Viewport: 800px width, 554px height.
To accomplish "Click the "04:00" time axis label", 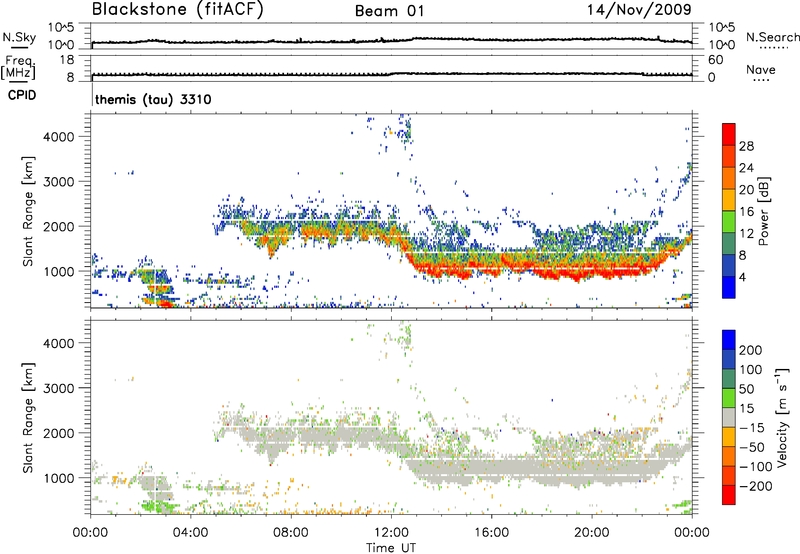I will coord(191,533).
